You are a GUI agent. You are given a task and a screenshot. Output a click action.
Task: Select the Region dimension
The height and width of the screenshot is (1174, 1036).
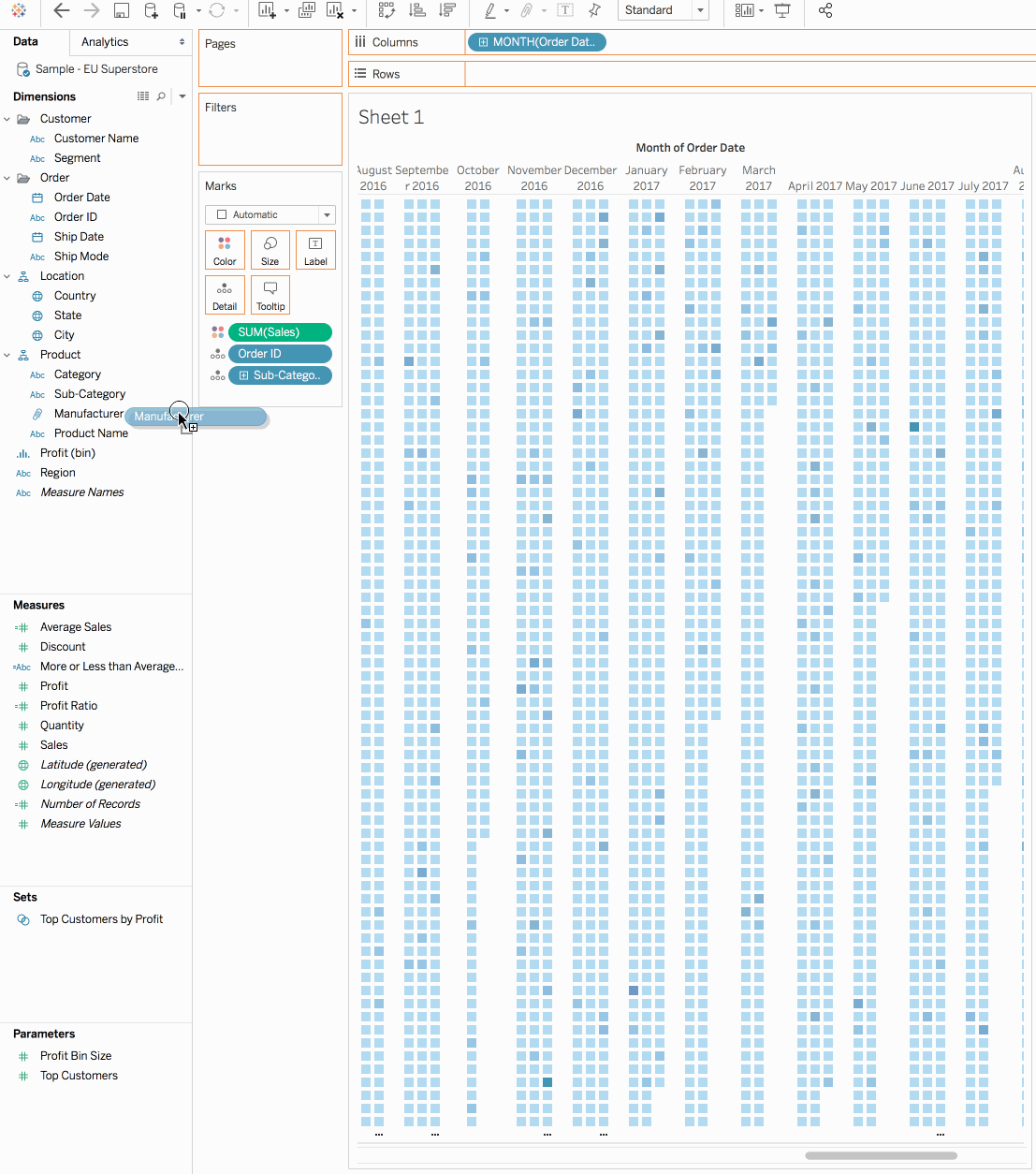(x=57, y=473)
